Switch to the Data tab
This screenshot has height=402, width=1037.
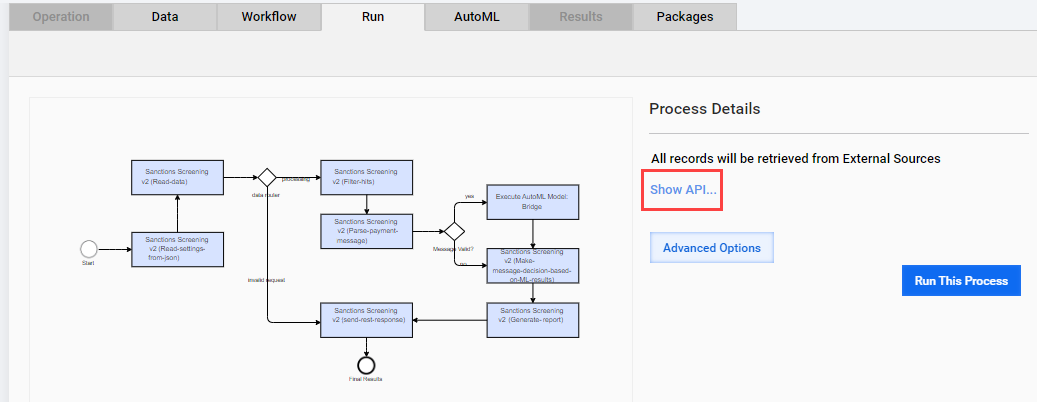165,17
